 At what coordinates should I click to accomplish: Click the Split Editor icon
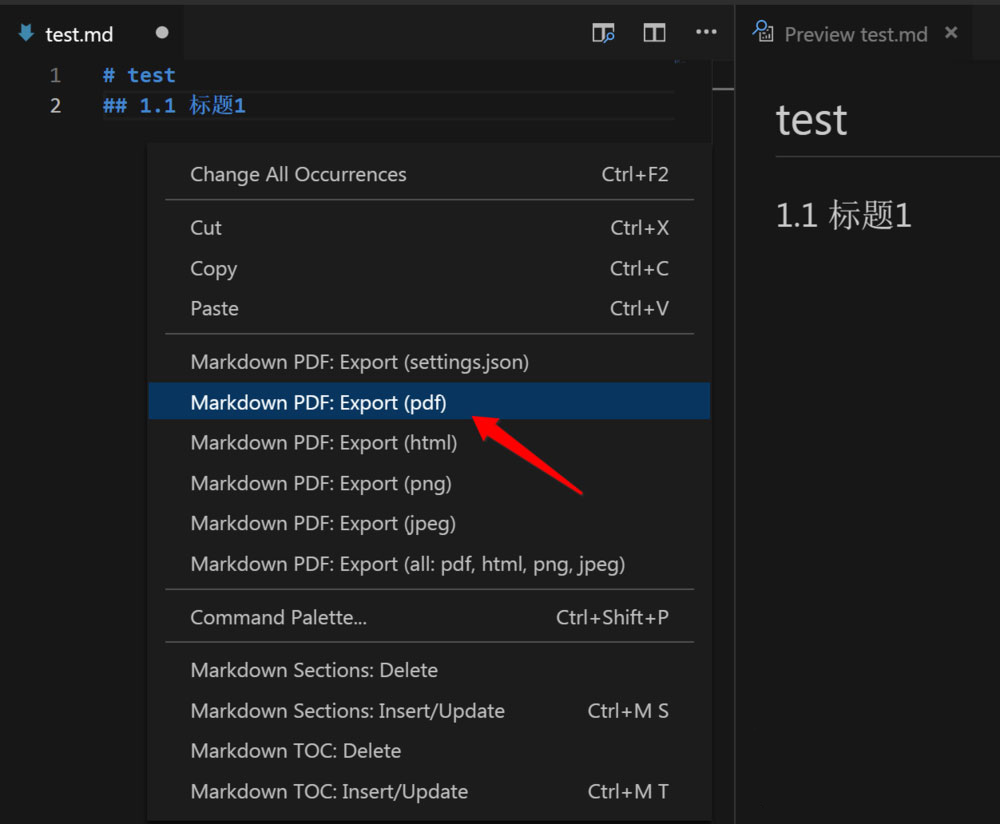pyautogui.click(x=654, y=33)
